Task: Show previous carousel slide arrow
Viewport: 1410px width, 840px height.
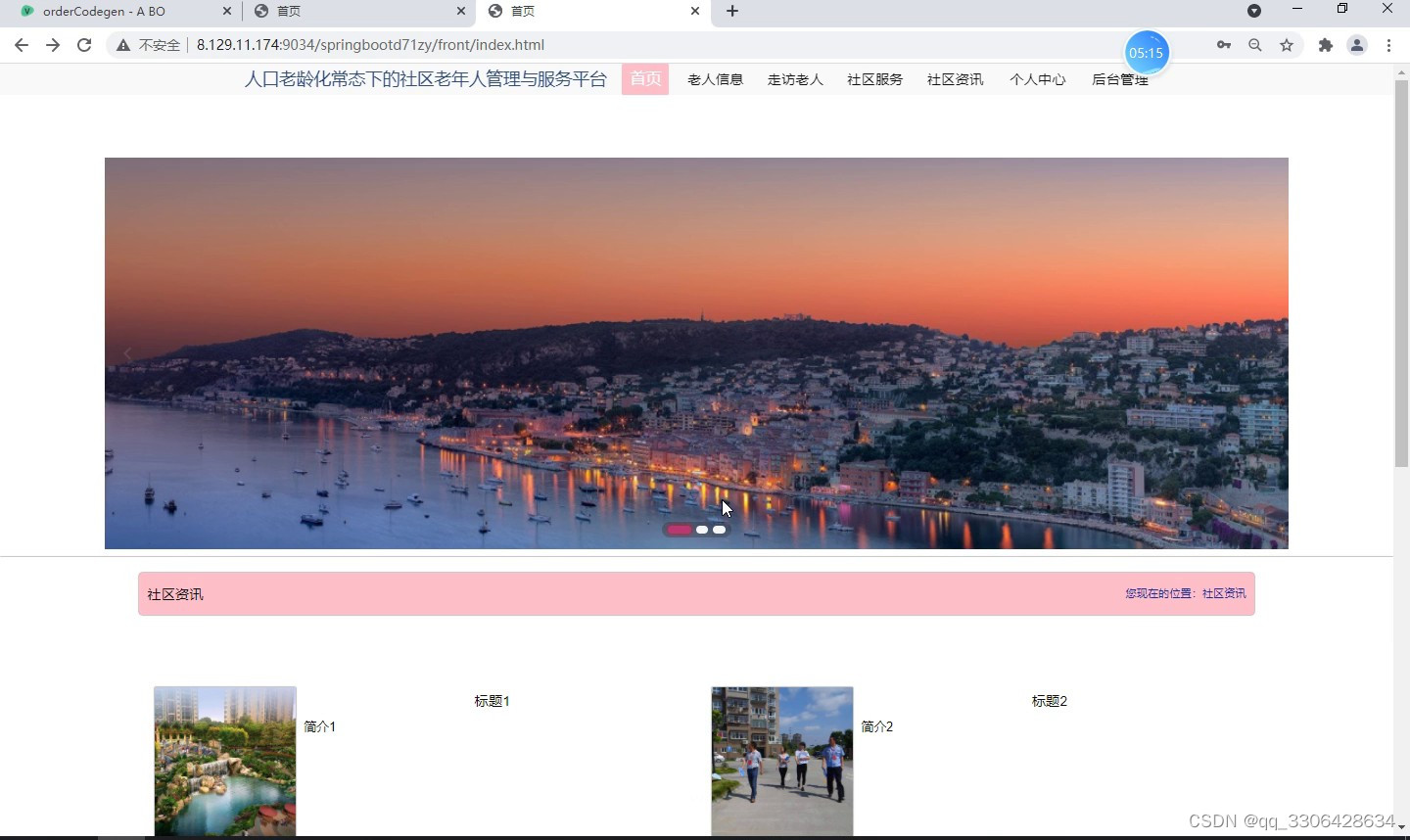Action: coord(127,353)
